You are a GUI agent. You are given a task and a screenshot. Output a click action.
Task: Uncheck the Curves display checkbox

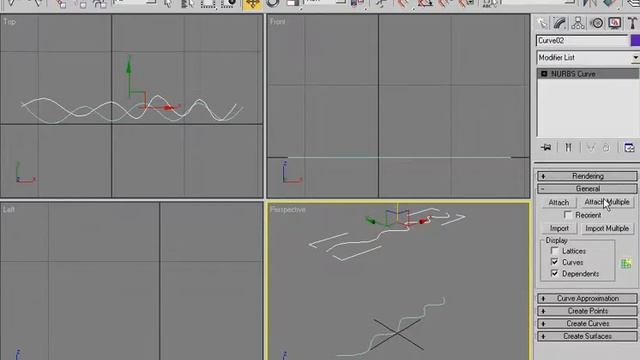pos(555,262)
